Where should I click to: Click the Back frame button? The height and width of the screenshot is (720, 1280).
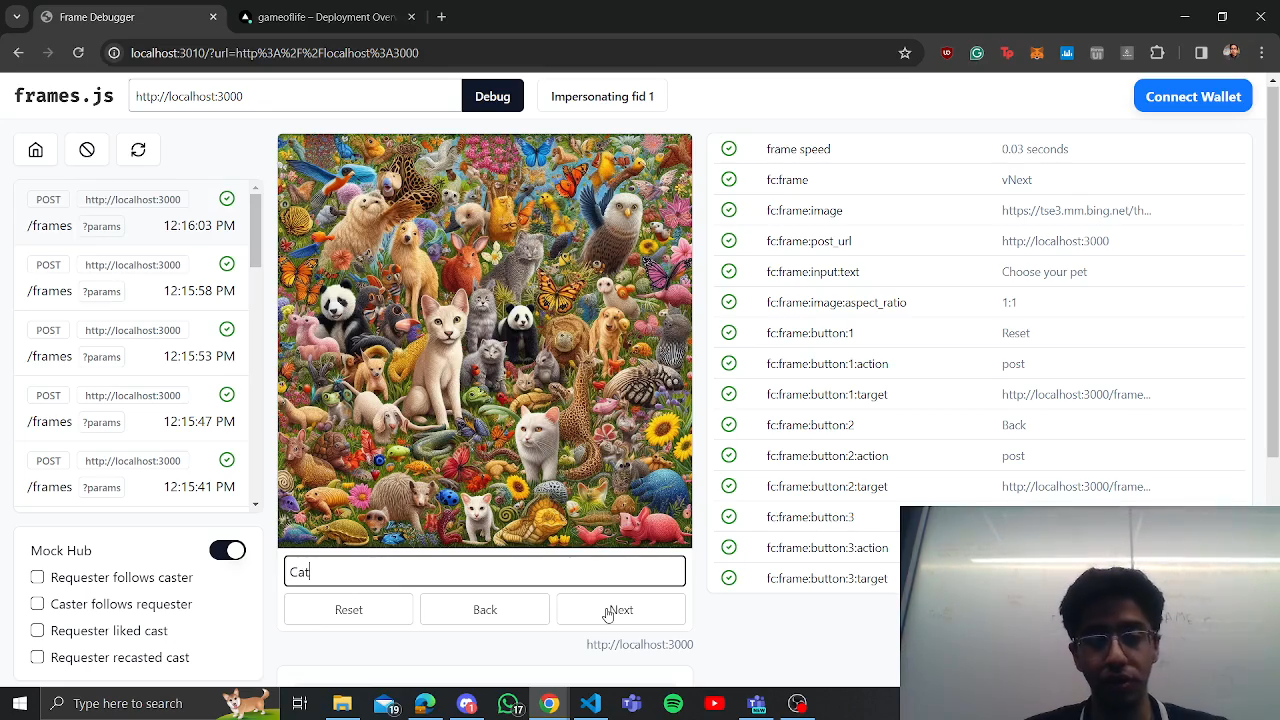coord(485,610)
